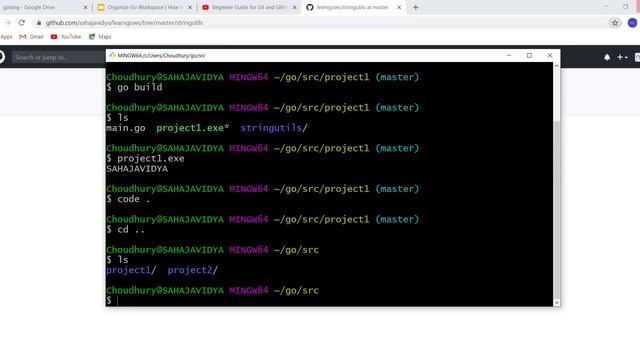Open the YouTube bookmark

(66, 37)
